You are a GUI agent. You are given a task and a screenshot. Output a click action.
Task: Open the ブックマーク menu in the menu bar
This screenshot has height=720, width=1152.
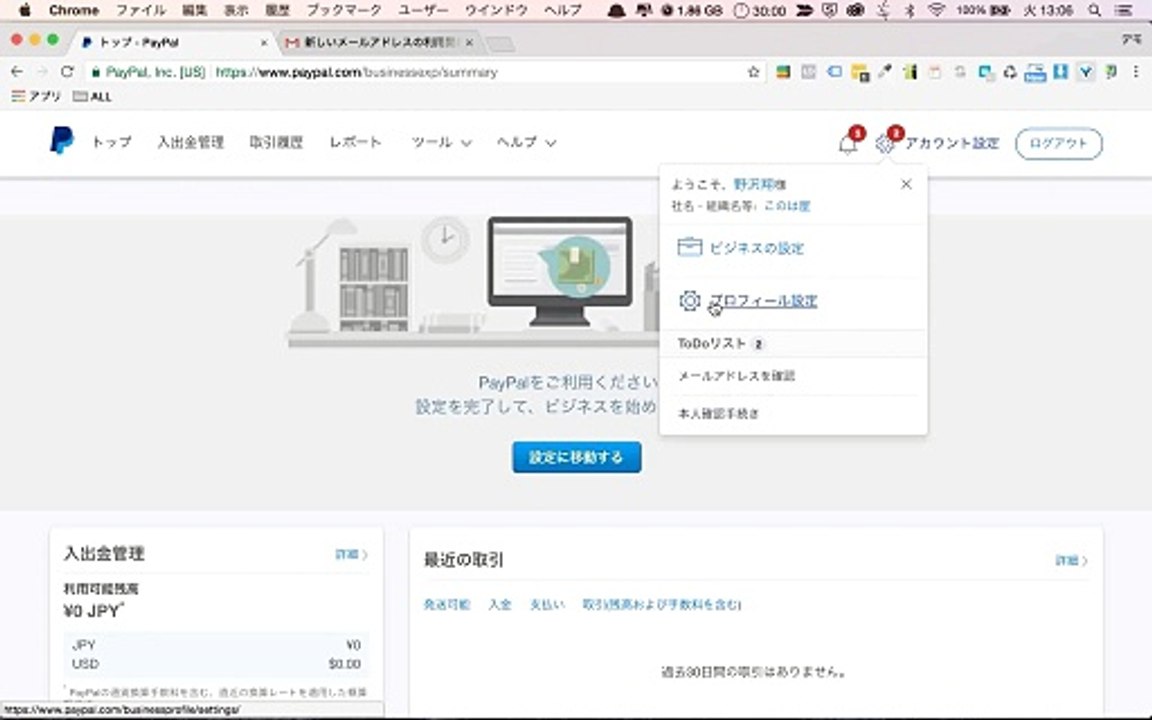point(344,10)
